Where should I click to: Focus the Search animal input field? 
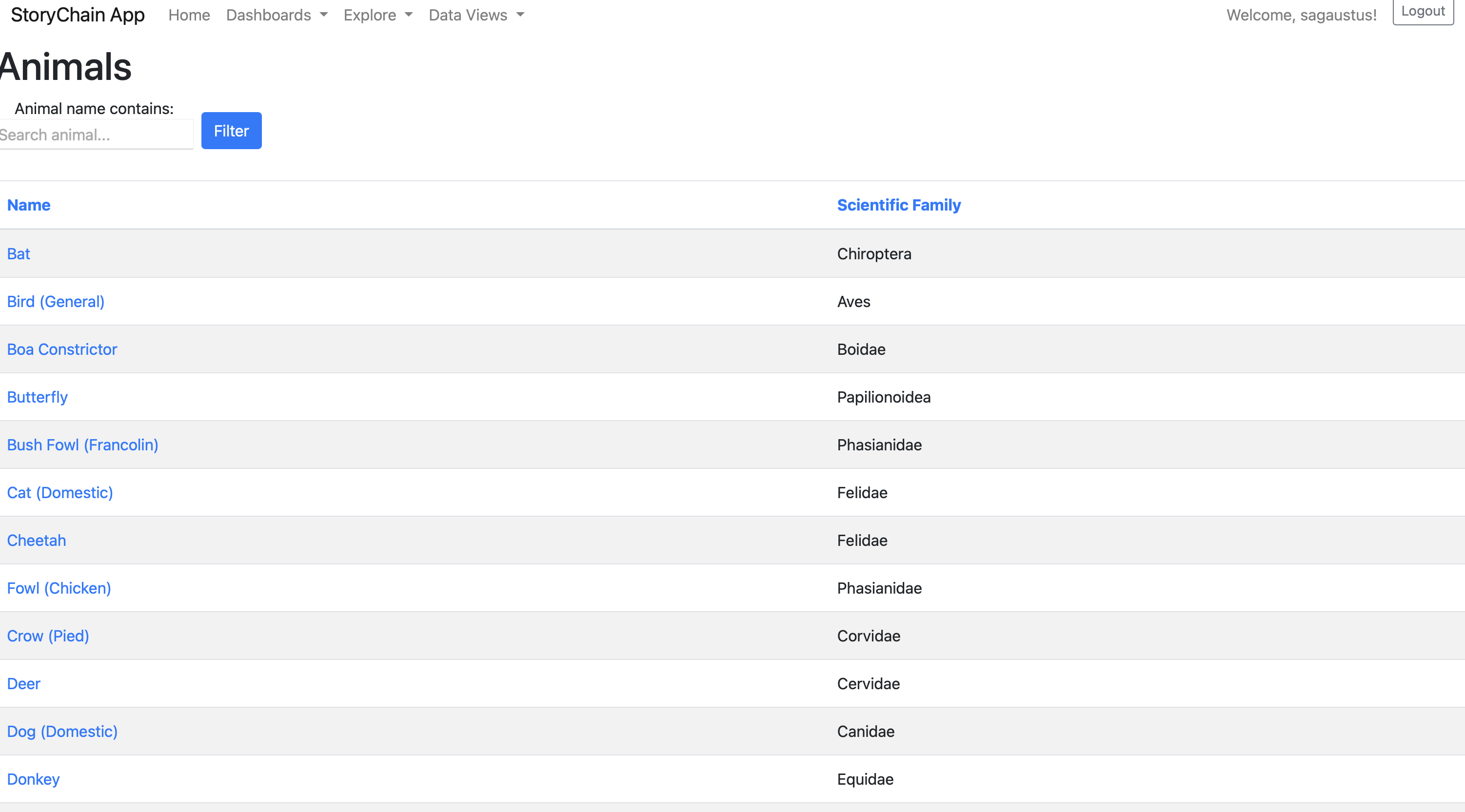pos(96,135)
